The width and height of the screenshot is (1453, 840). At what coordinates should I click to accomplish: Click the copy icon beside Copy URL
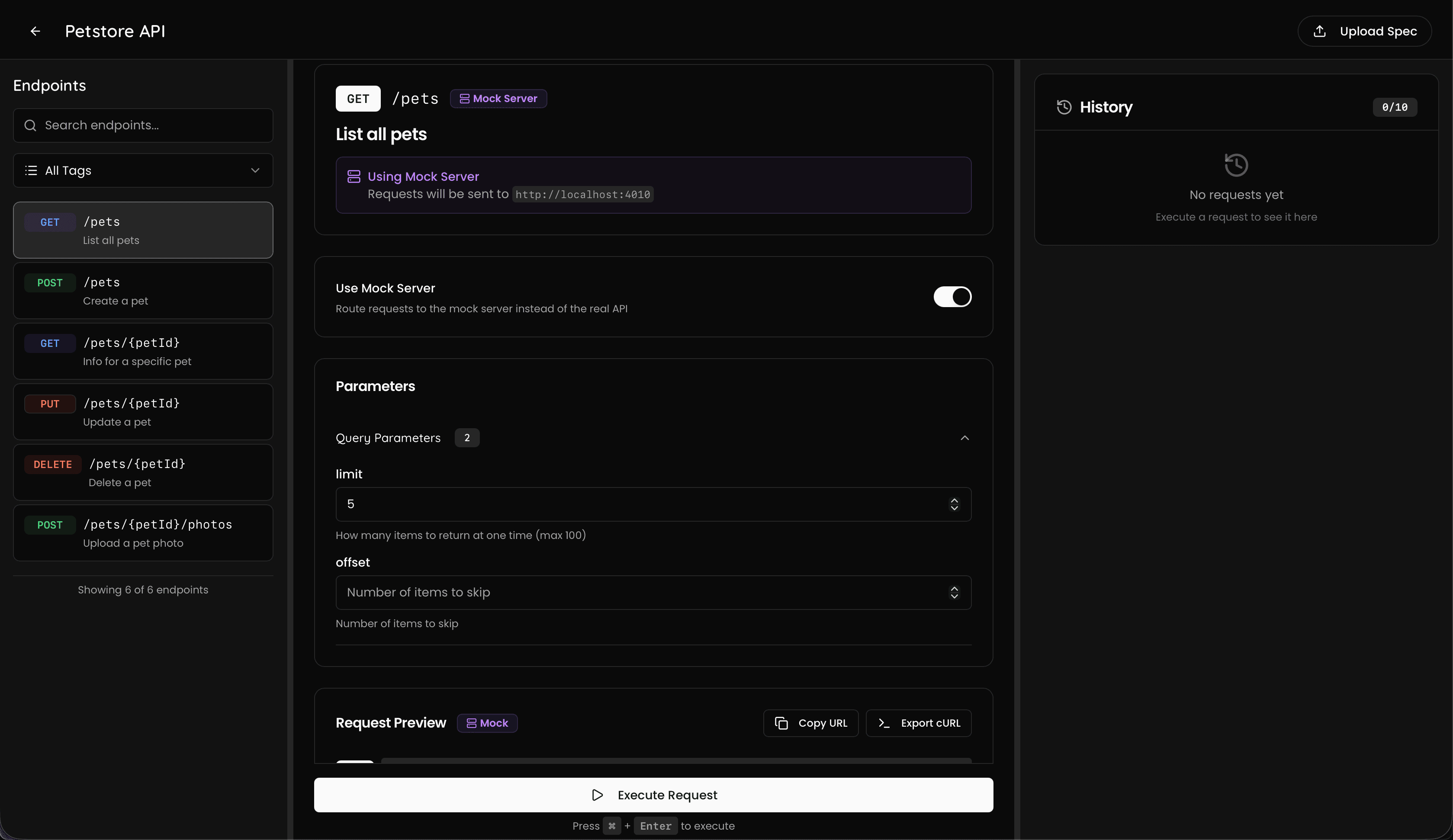click(781, 723)
